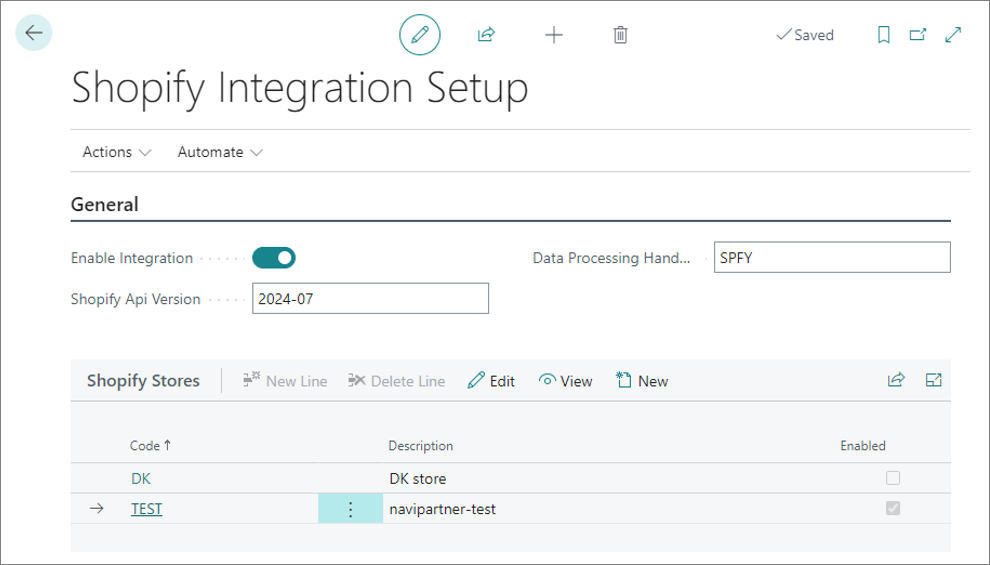Toggle Enabled checkbox for DK store
The image size is (990, 565).
coord(893,478)
